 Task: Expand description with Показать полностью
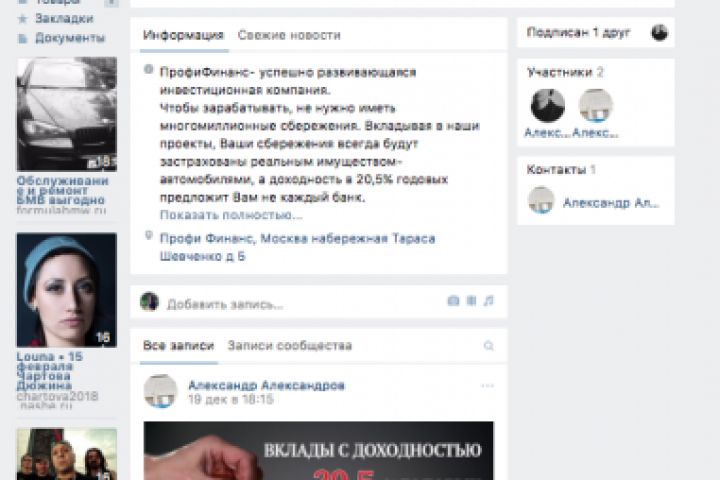pyautogui.click(x=231, y=215)
